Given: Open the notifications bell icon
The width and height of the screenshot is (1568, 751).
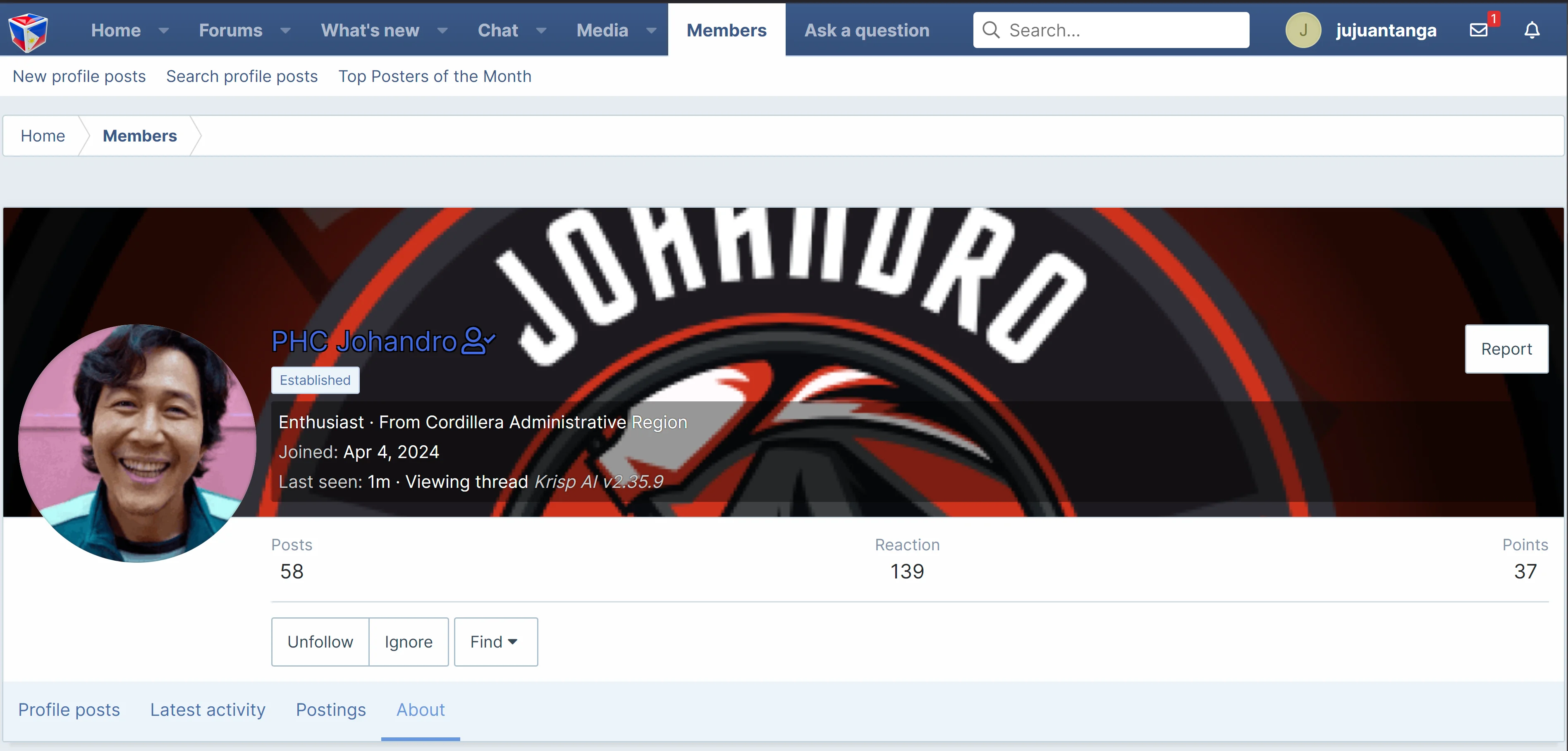Looking at the screenshot, I should pos(1532,30).
